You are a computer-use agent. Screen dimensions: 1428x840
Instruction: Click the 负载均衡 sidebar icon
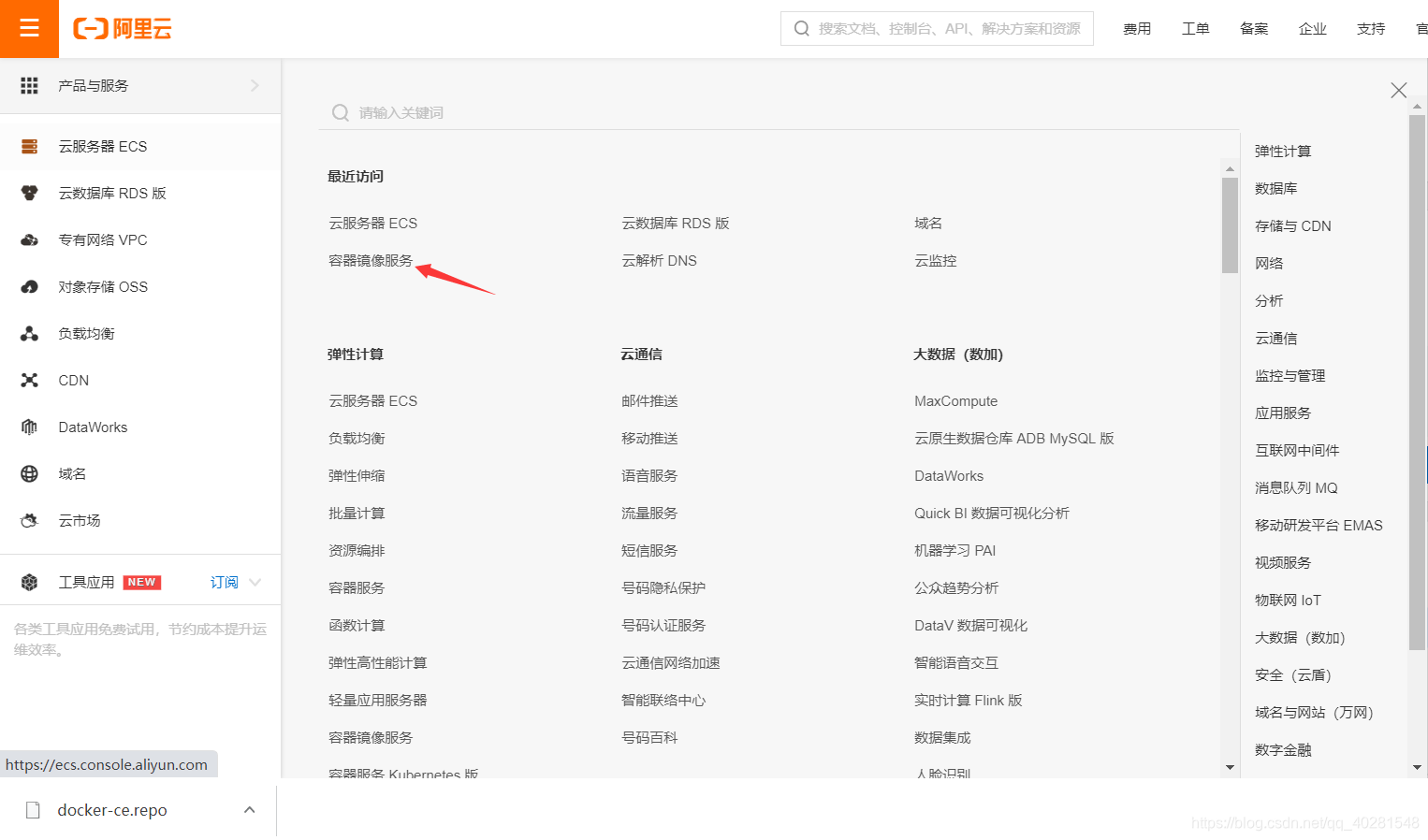coord(30,333)
